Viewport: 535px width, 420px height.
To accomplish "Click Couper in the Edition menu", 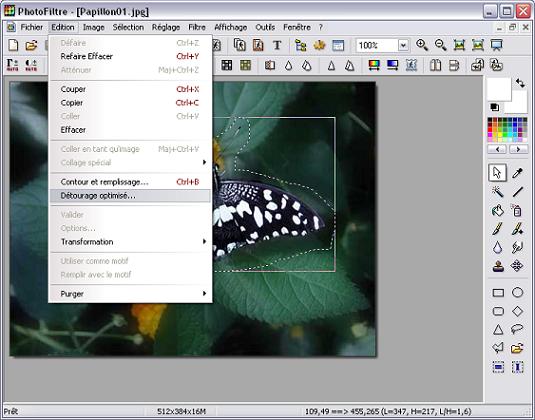I will coord(130,89).
